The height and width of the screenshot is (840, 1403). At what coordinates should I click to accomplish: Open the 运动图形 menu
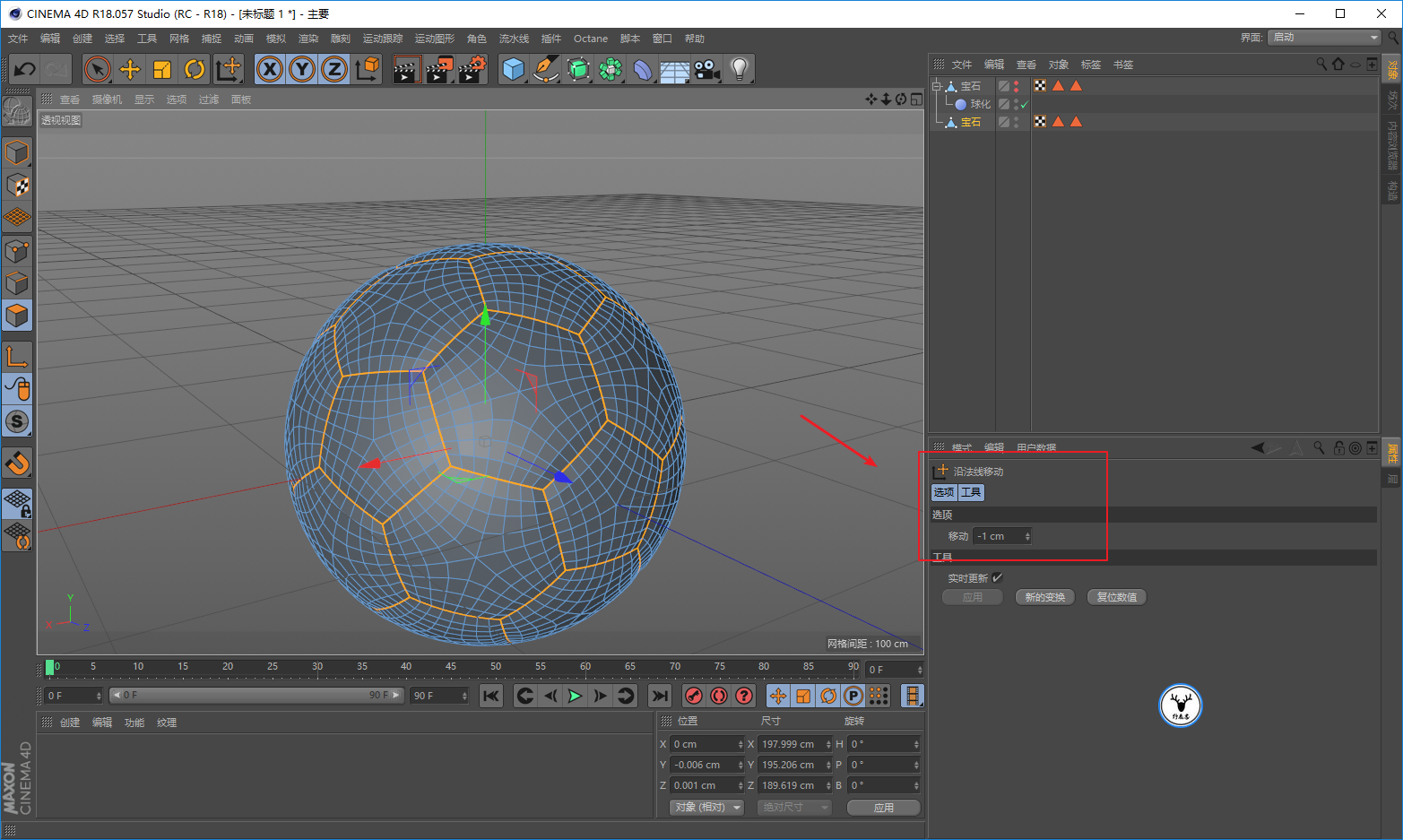pos(435,39)
